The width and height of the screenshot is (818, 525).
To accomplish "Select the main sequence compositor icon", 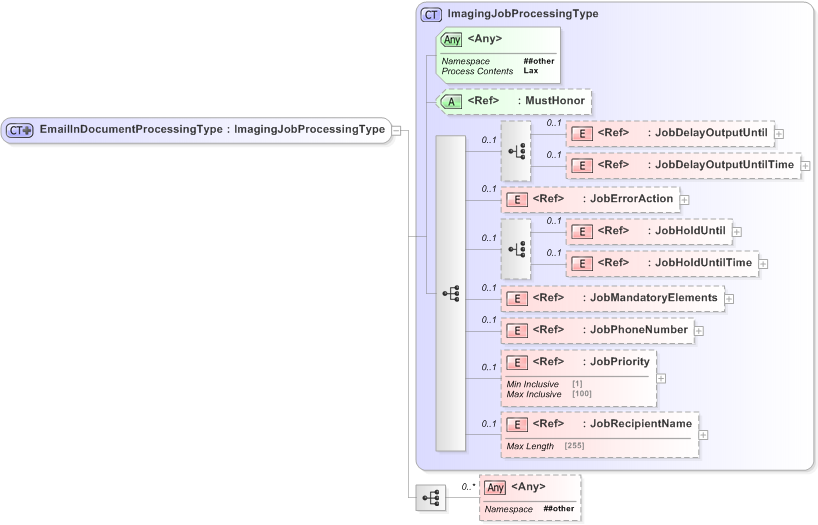I will [x=451, y=293].
